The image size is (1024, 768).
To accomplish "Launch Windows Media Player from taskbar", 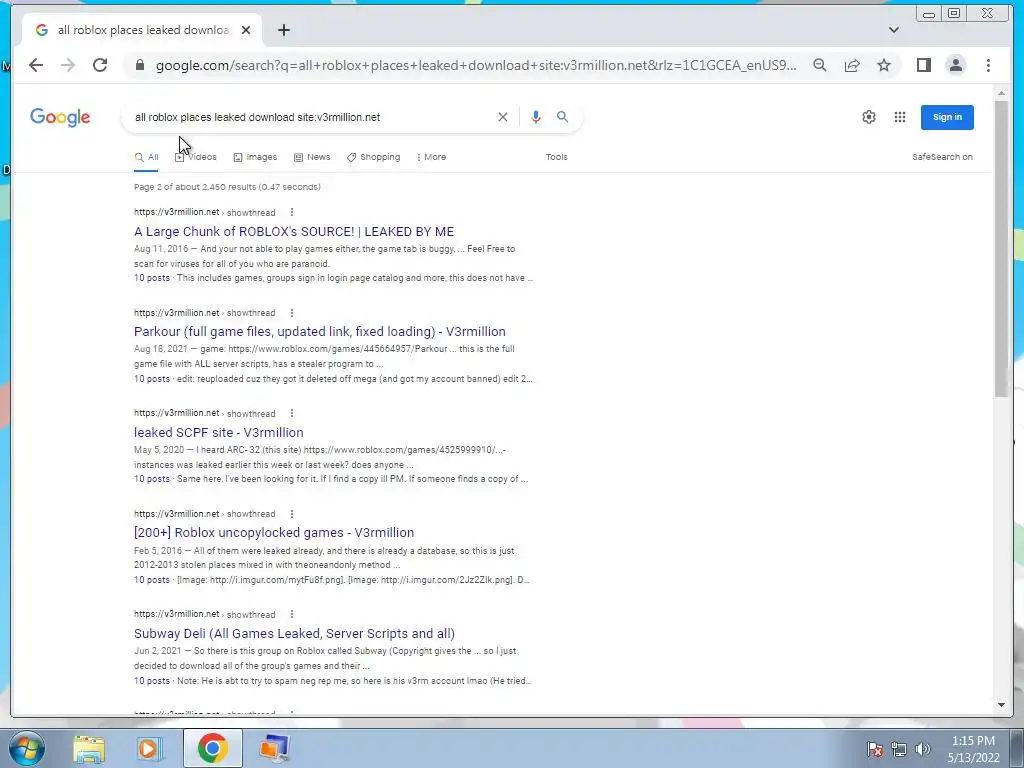I will 150,748.
